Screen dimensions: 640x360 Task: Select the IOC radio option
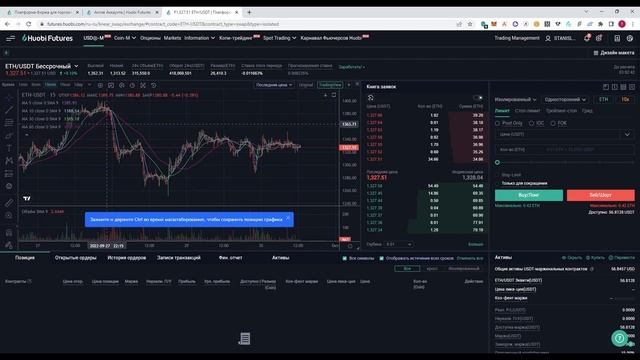(x=531, y=123)
